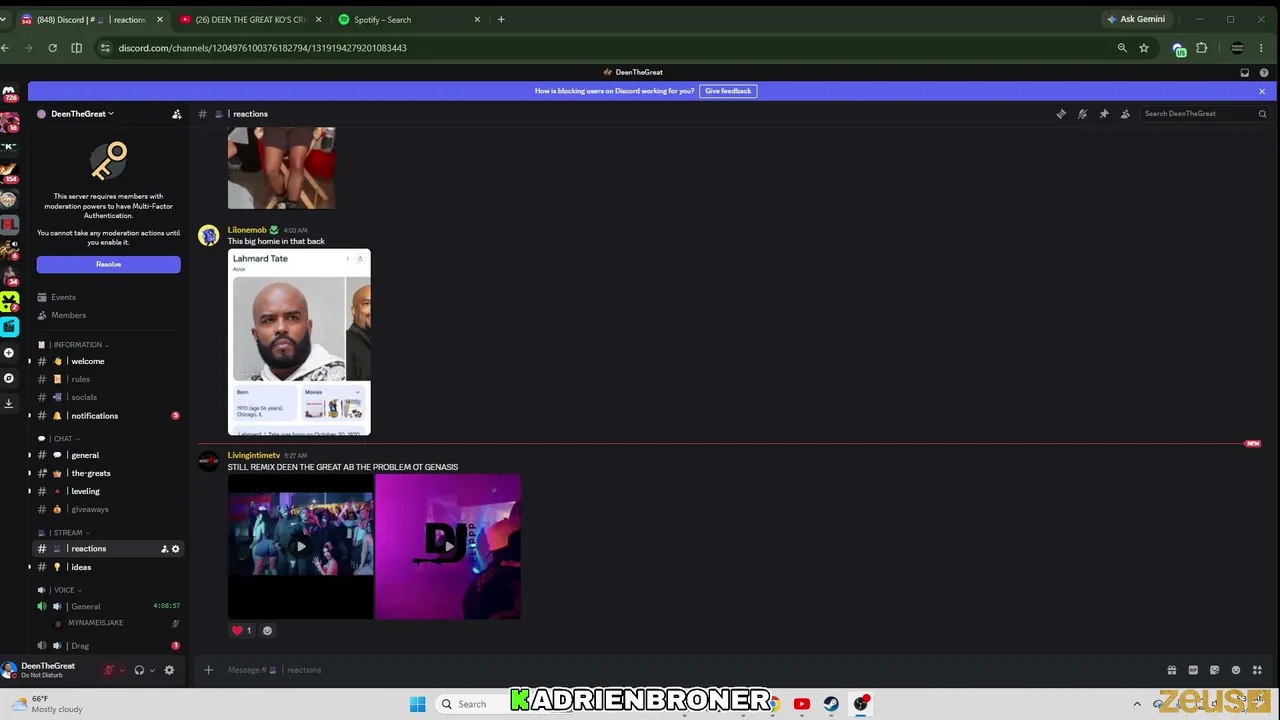The width and height of the screenshot is (1280, 720).
Task: Open the GIF picker
Action: [x=1193, y=670]
